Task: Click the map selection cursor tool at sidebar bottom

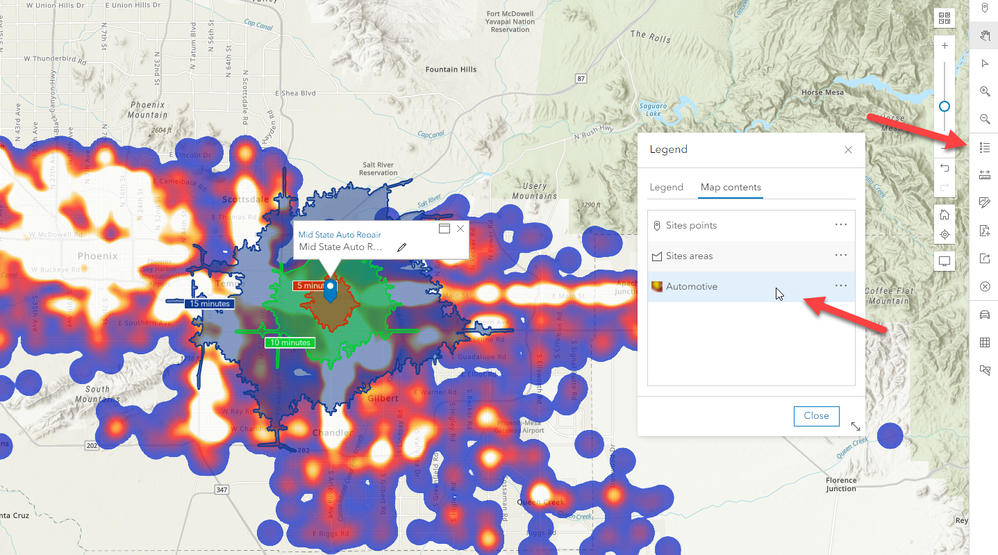Action: point(985,370)
